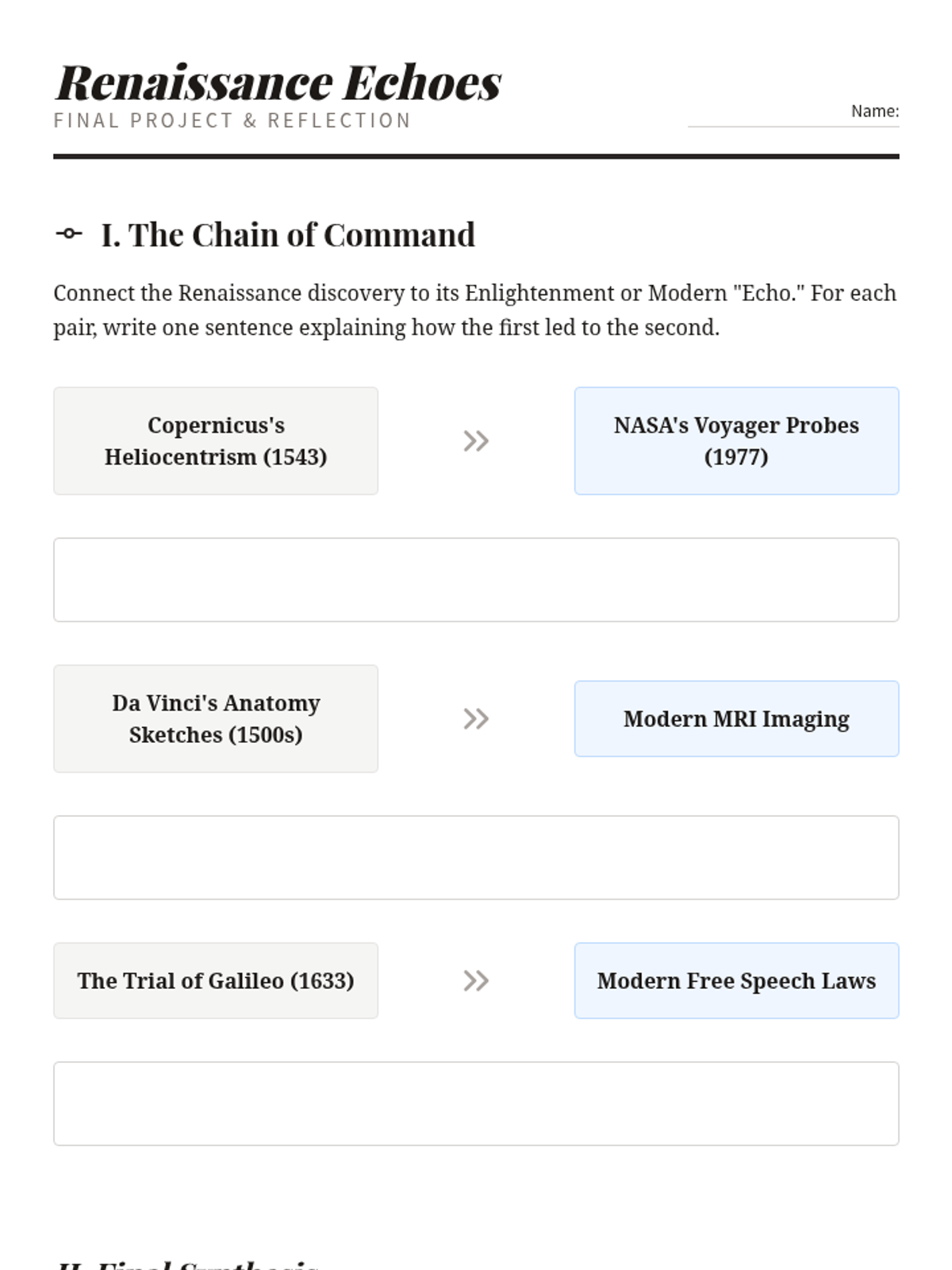Click the Final Project & Reflection subtitle

(x=232, y=121)
